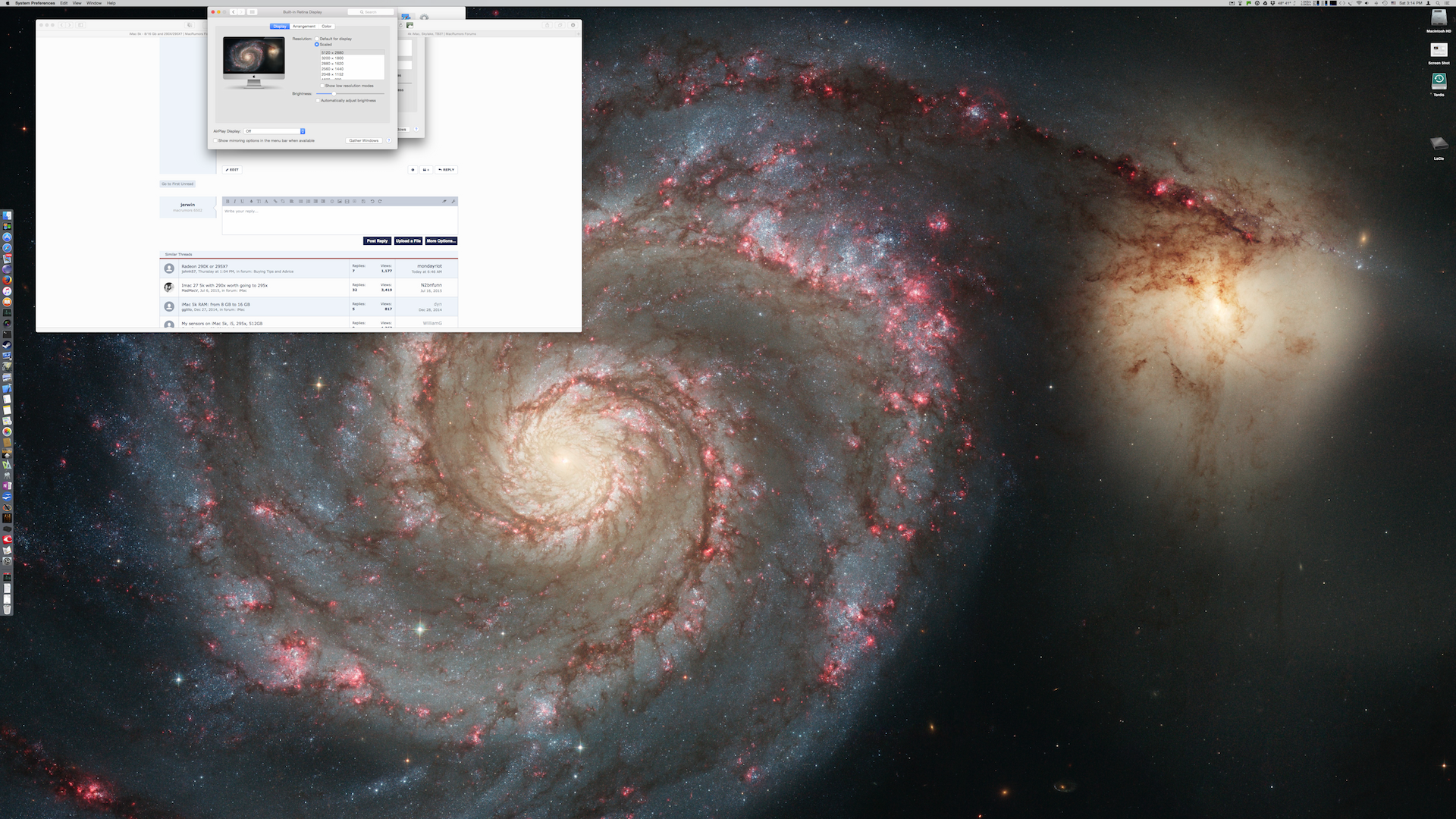Open text color picker in editor

(251, 201)
